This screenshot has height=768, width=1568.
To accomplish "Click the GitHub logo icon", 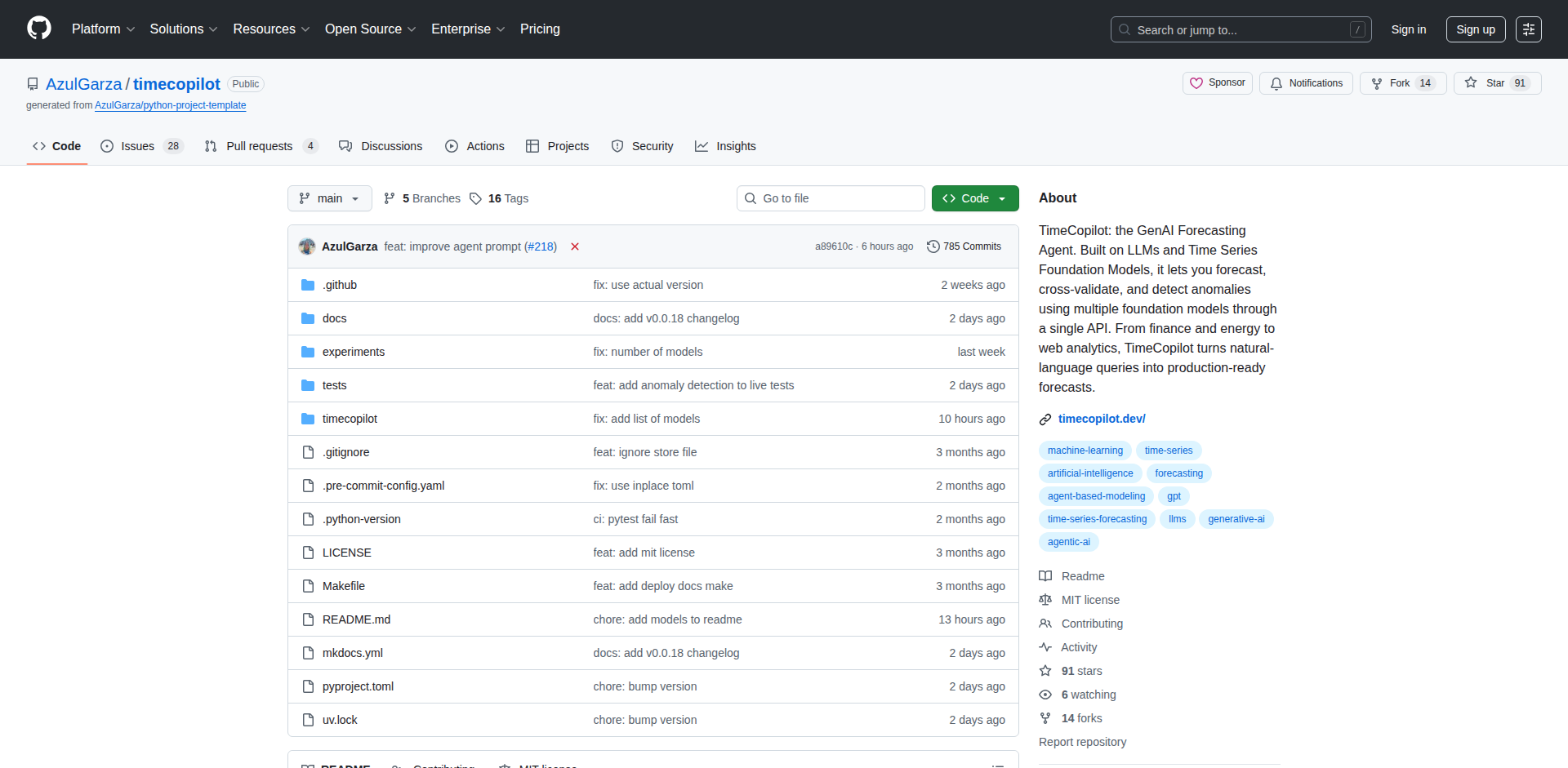I will tap(39, 29).
